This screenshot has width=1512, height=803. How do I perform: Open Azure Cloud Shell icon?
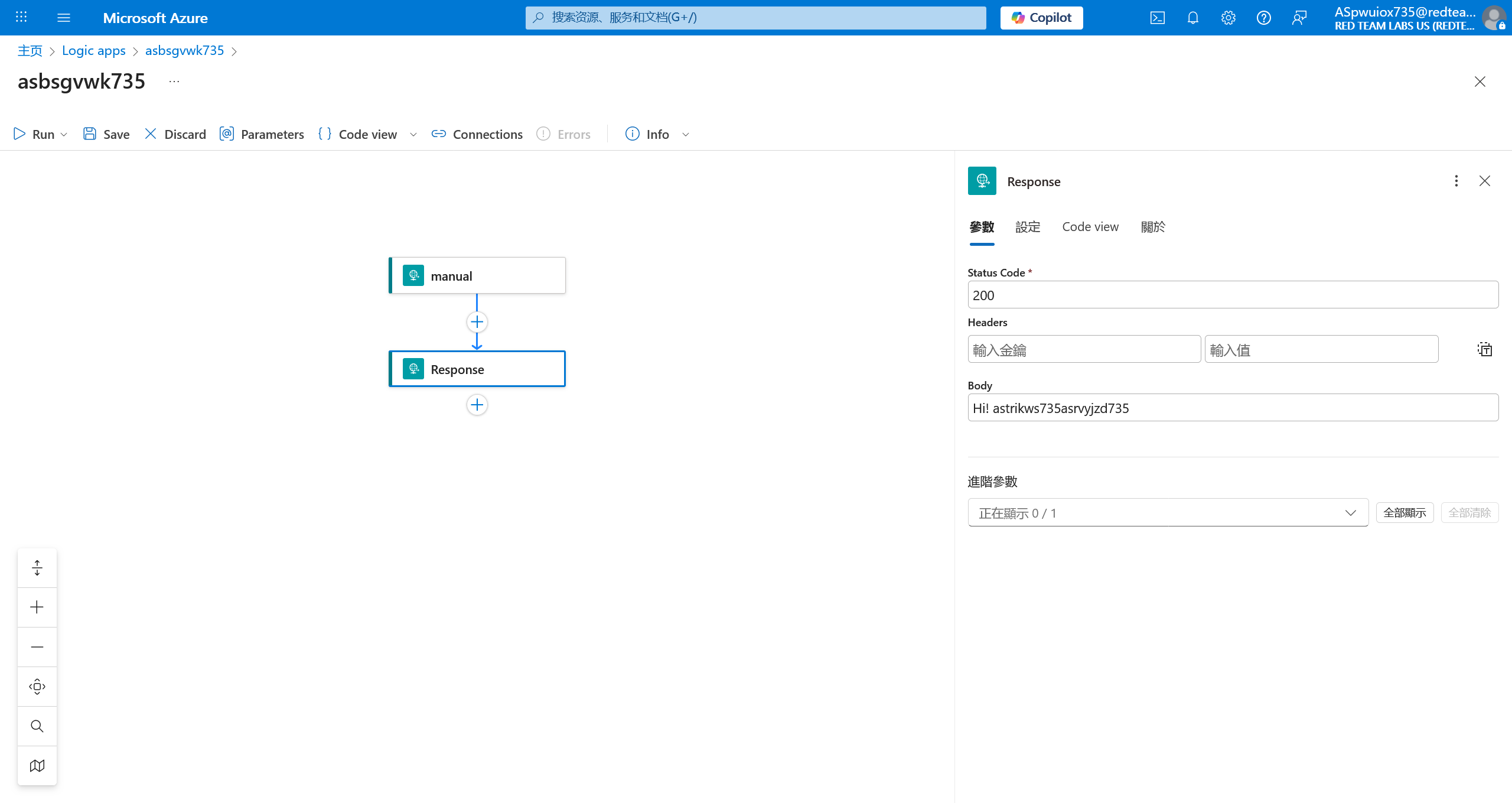point(1157,18)
